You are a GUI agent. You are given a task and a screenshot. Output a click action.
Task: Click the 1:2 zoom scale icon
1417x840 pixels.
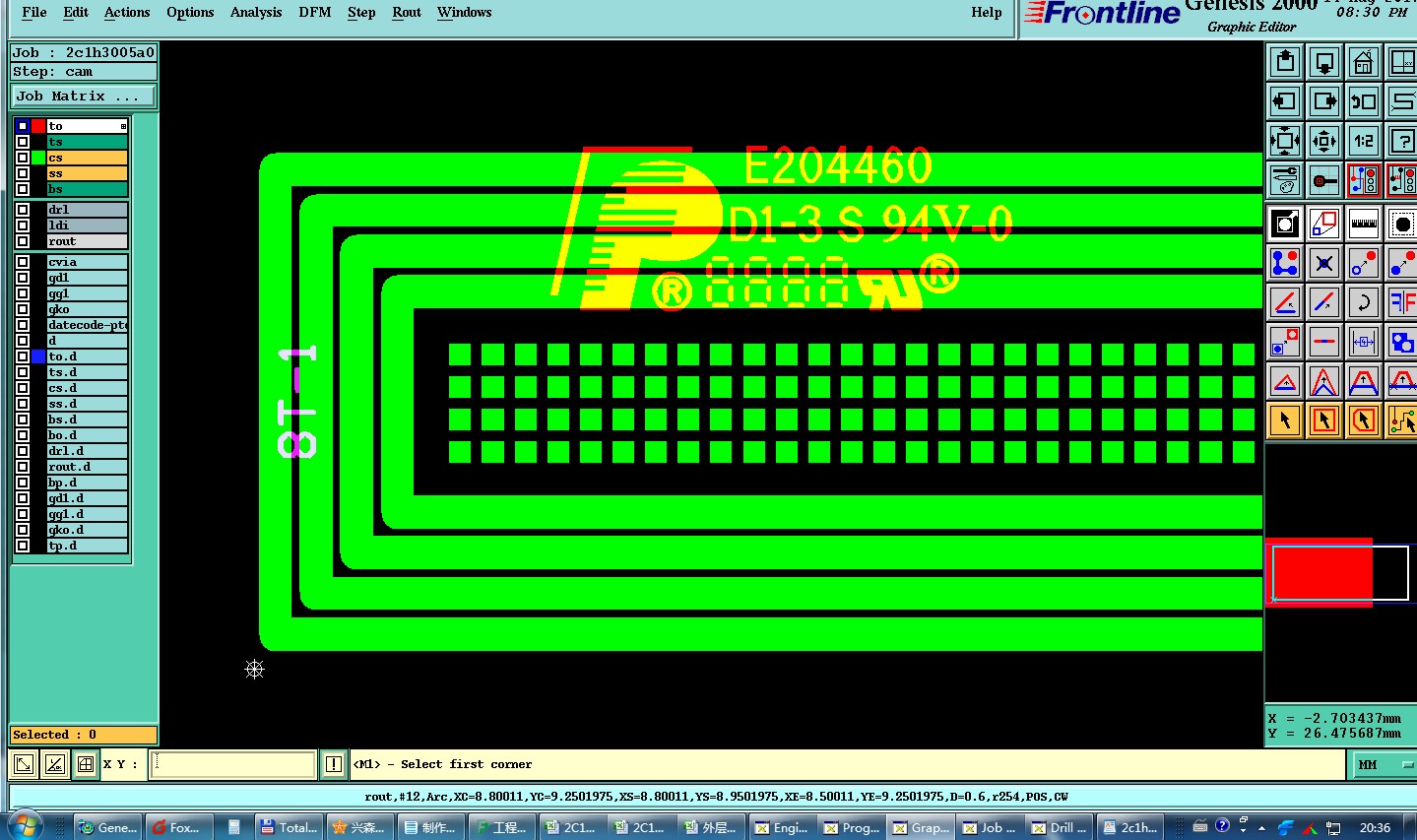[x=1364, y=141]
